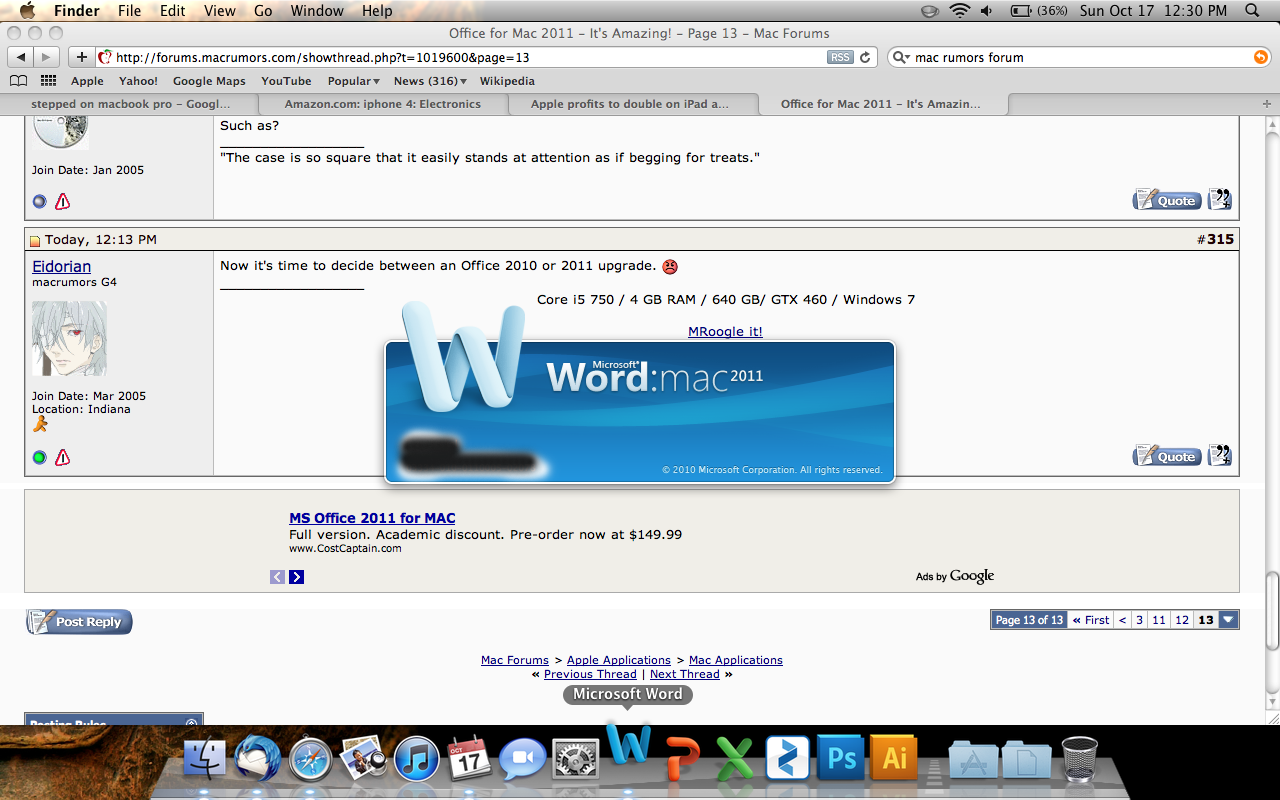Open the search field magnifier dropdown
Viewport: 1280px width, 800px height.
(901, 57)
